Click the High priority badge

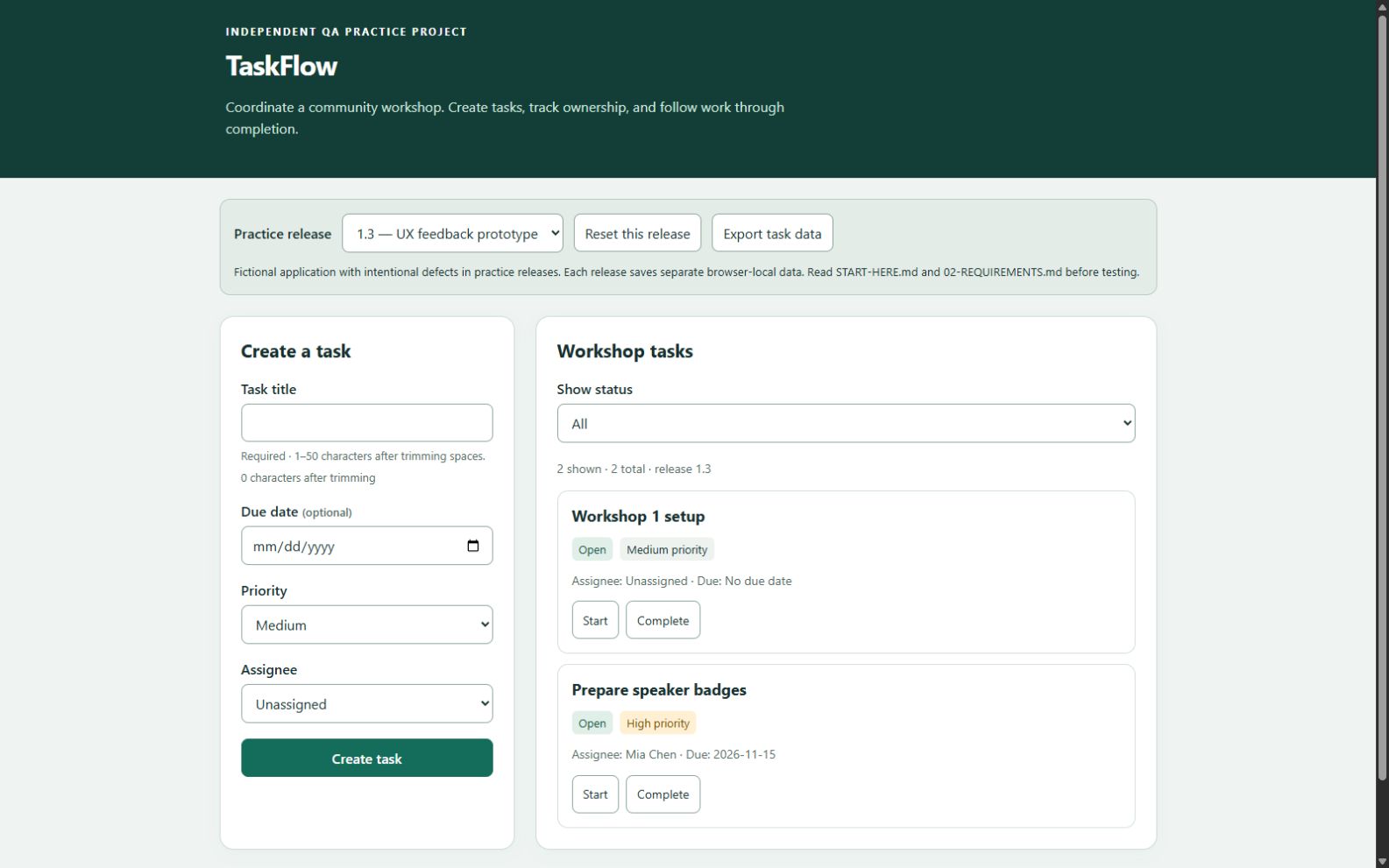657,723
